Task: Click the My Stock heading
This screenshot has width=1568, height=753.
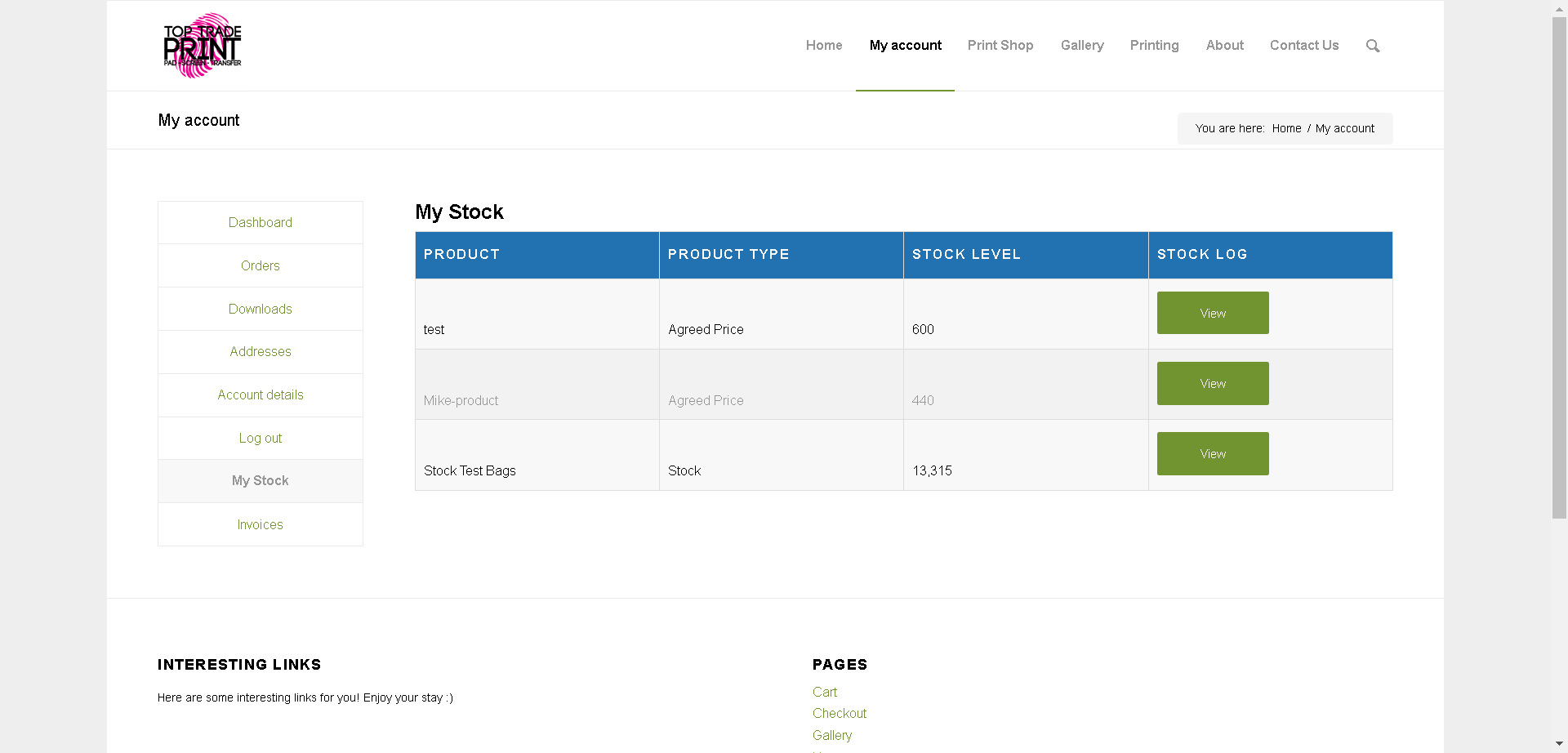Action: pyautogui.click(x=459, y=212)
